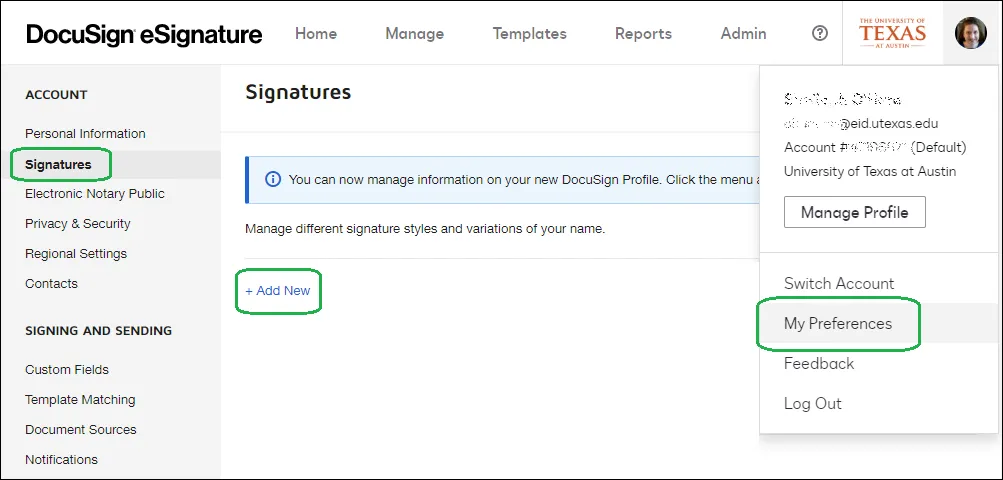Click the eid.utexas.edu email text

861,124
